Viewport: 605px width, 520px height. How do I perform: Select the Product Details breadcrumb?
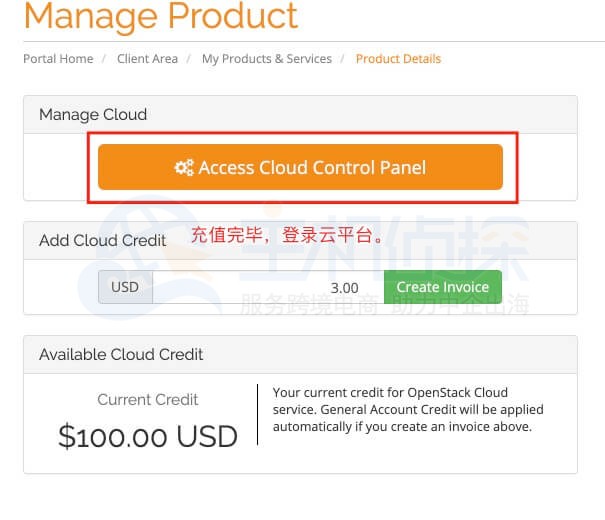click(x=398, y=59)
